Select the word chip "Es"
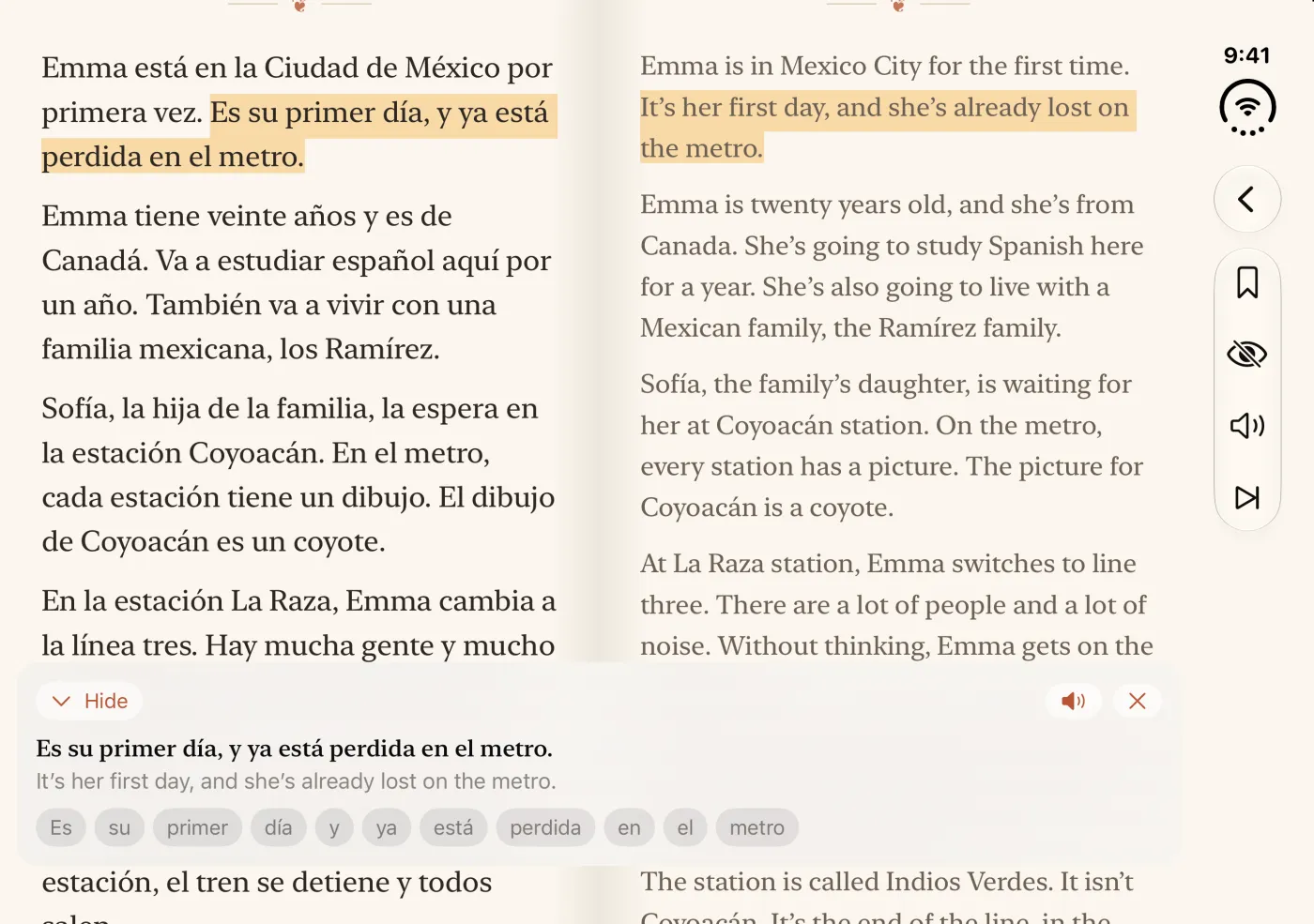Screen dimensions: 1314x924 (x=61, y=827)
